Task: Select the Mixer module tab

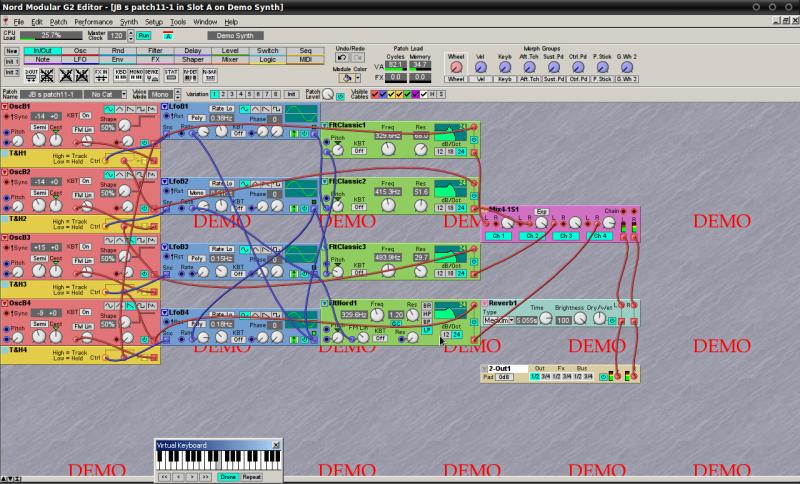Action: click(230, 59)
